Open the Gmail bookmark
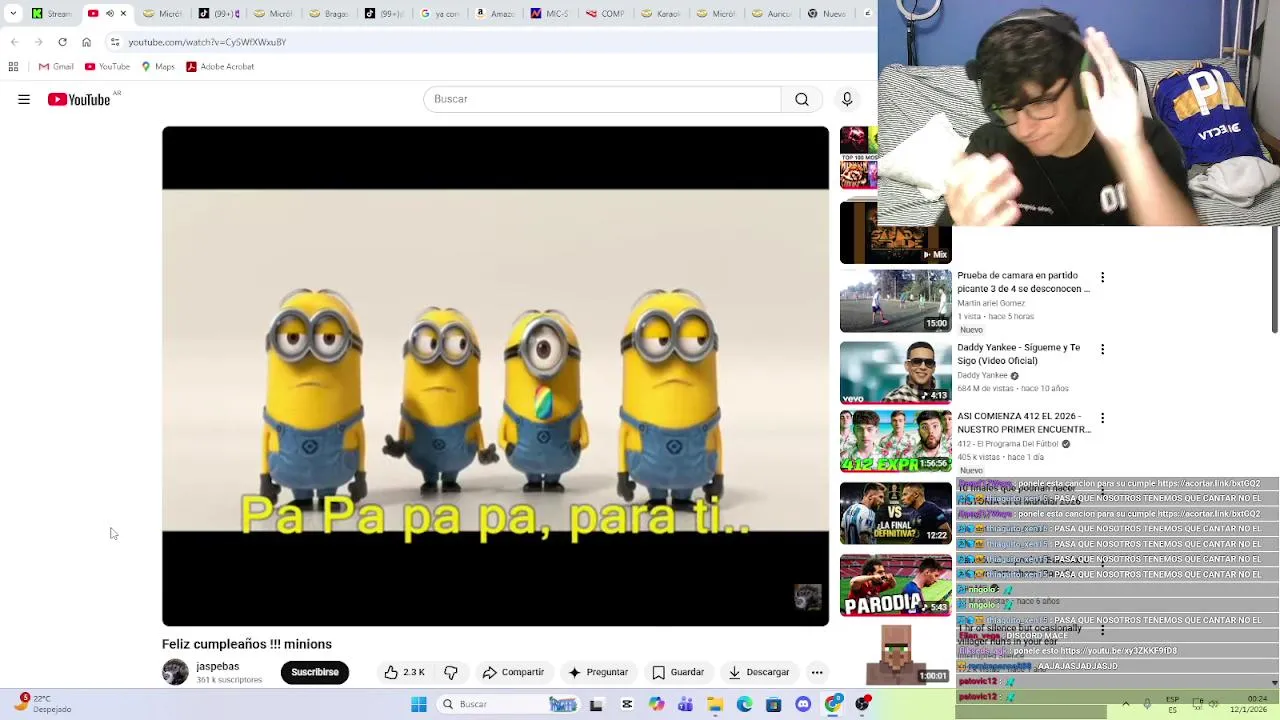This screenshot has height=720, width=1280. (x=56, y=66)
